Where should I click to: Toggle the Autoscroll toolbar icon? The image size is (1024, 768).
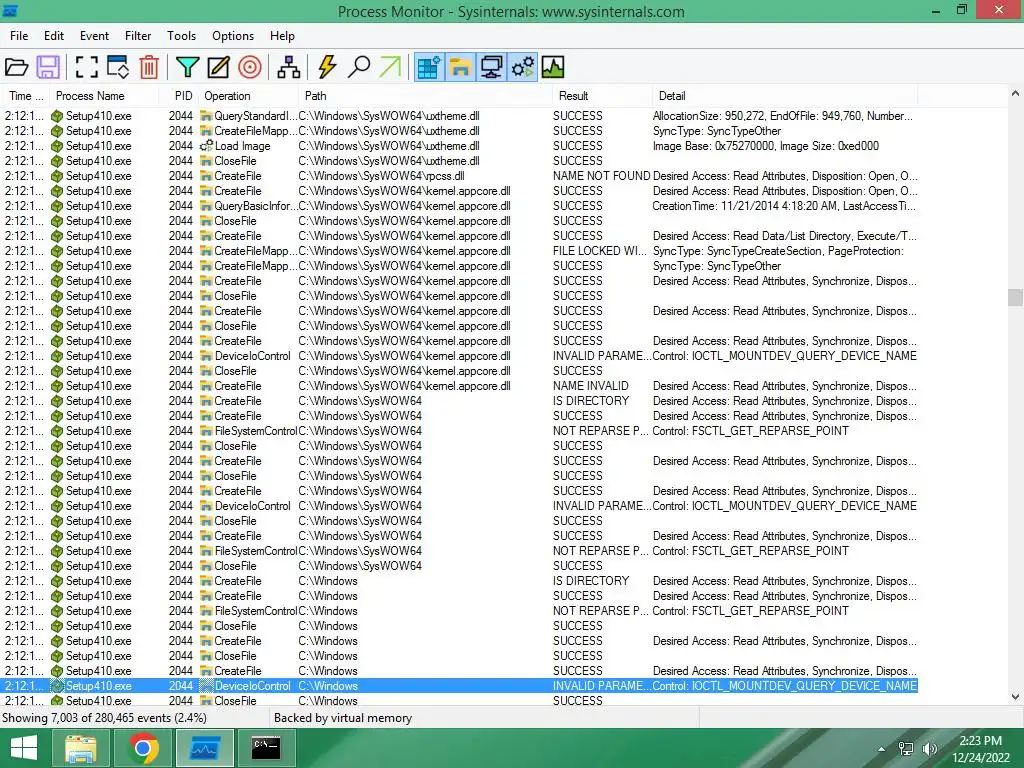(x=118, y=67)
